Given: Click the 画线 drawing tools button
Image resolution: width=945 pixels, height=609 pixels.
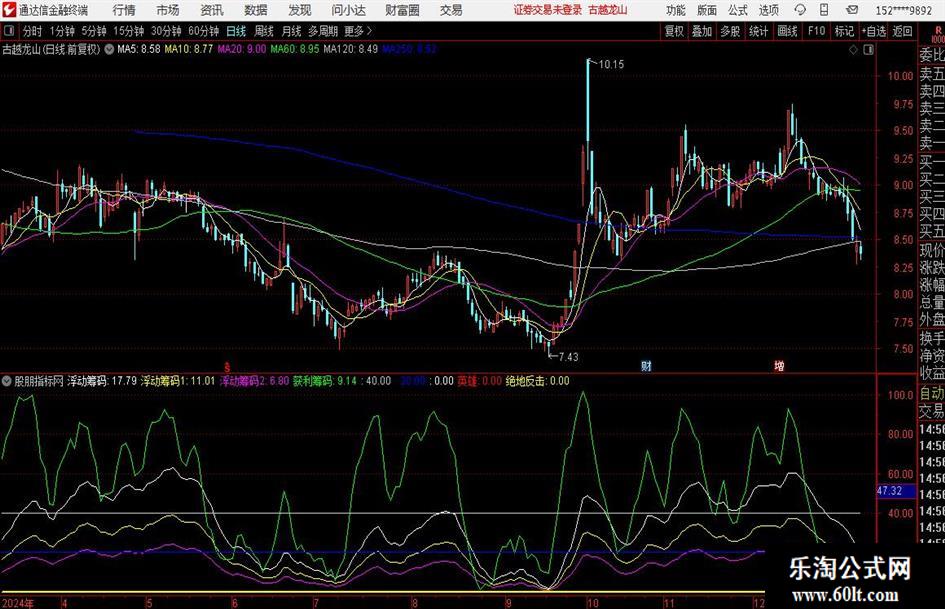Looking at the screenshot, I should (787, 31).
